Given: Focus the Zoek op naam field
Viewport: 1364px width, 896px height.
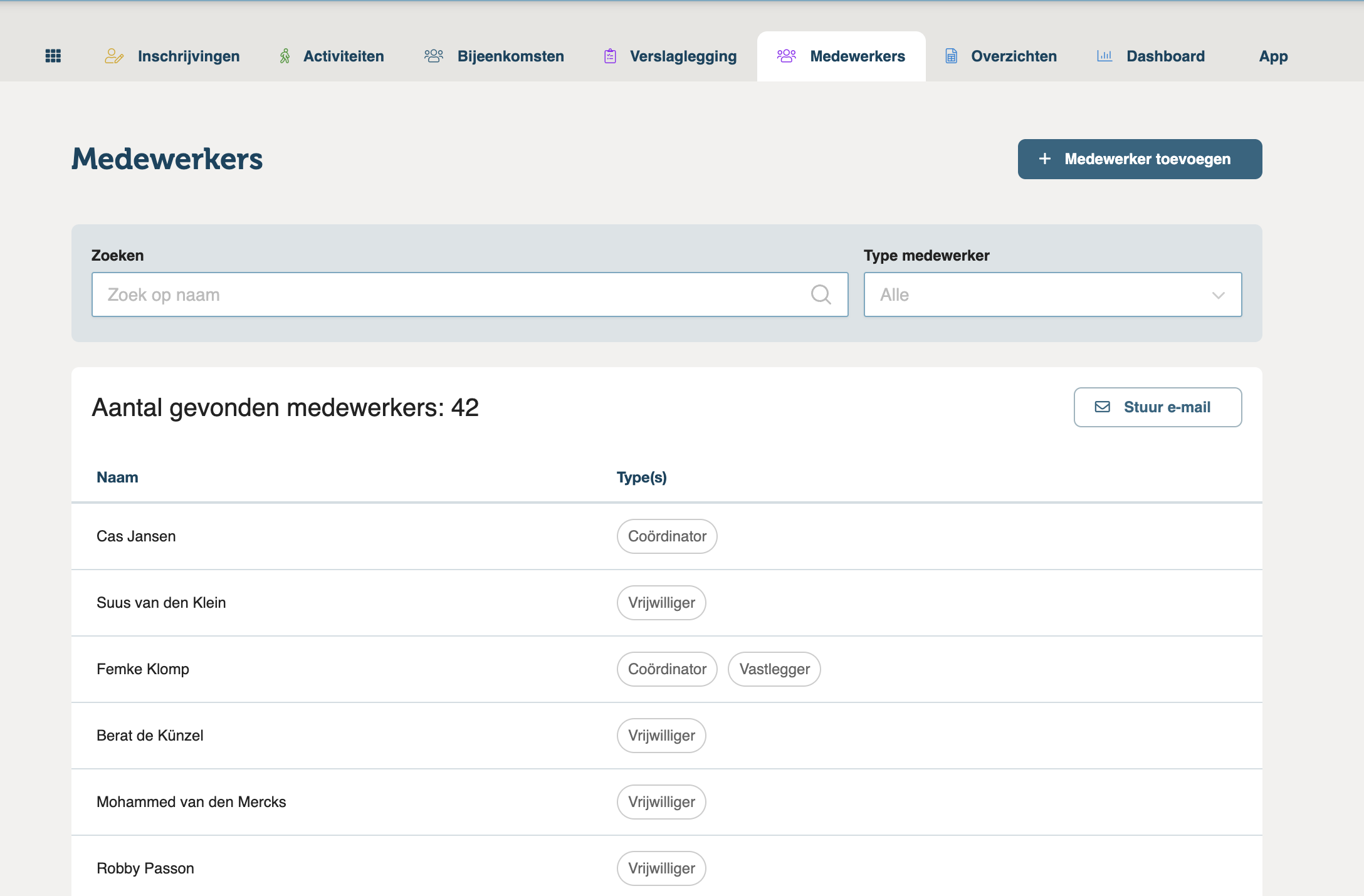Looking at the screenshot, I should 451,294.
